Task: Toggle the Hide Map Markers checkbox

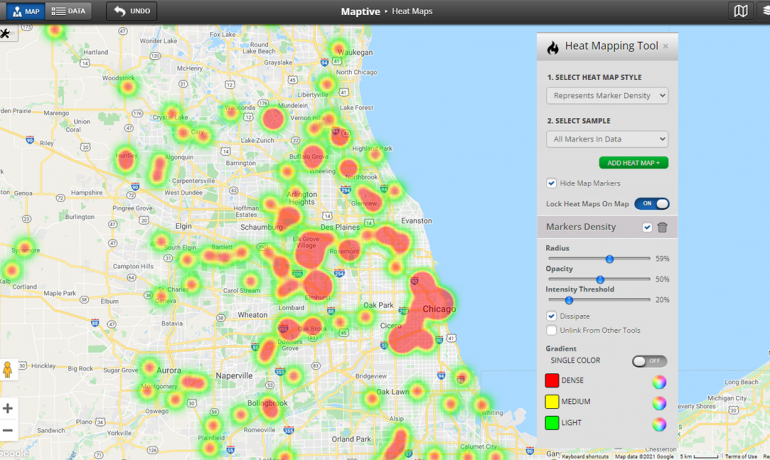Action: pyautogui.click(x=551, y=183)
